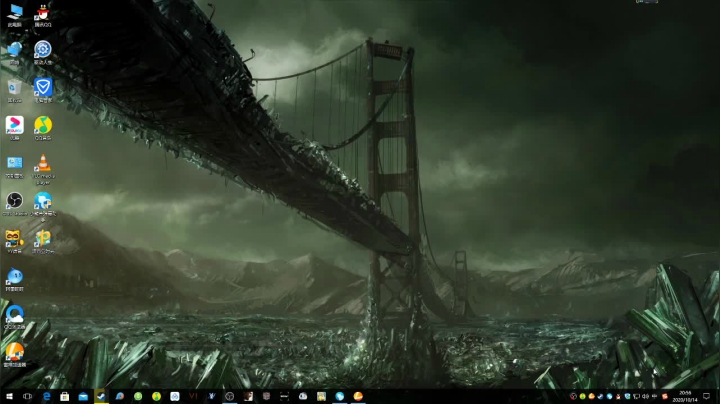Screen dimensions: 720x404
Task: Launch Tencent PC Manager shield shortcut
Action: 43,90
